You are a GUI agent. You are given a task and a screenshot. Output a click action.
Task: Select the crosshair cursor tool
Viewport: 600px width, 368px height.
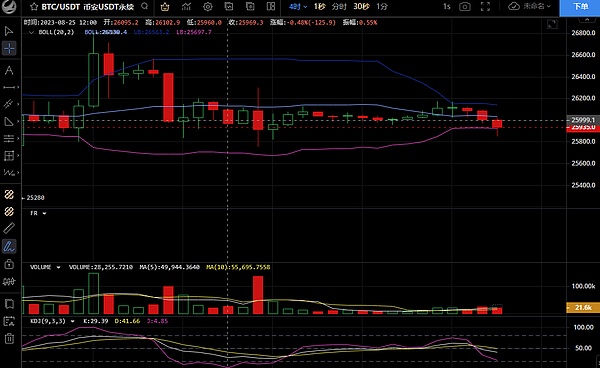click(x=9, y=49)
